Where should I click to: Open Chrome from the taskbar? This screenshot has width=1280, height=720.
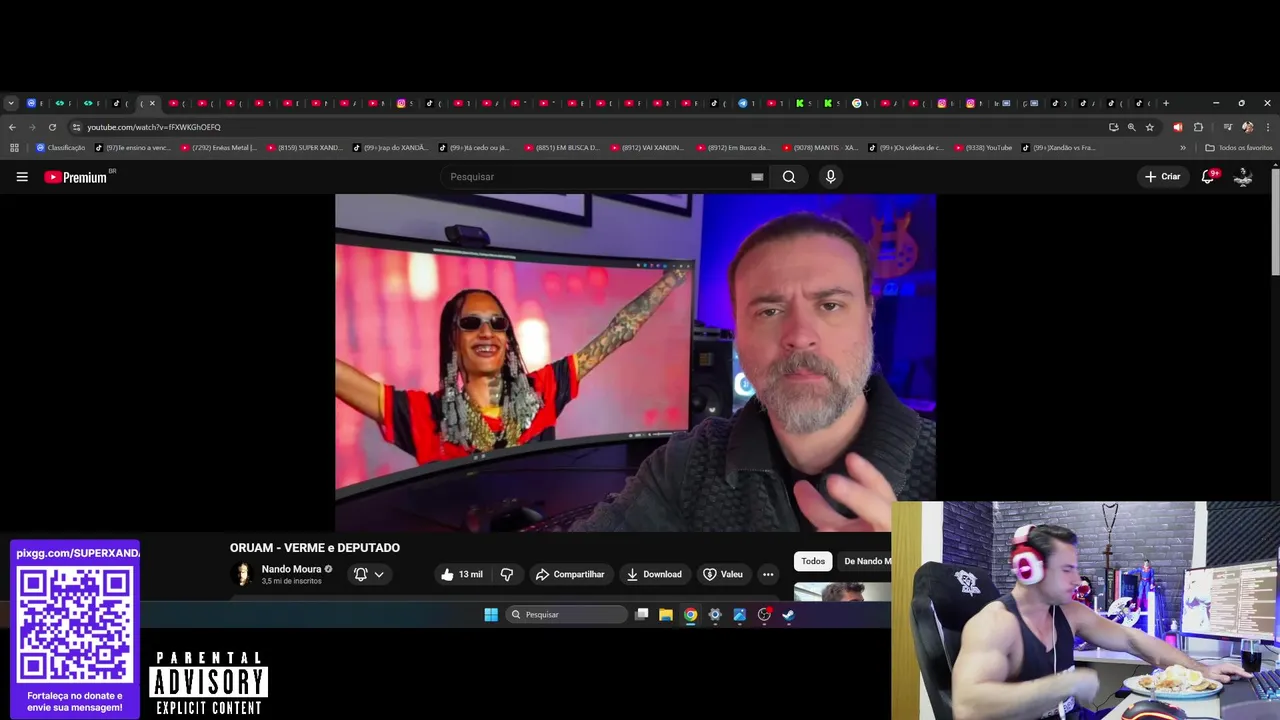click(690, 615)
